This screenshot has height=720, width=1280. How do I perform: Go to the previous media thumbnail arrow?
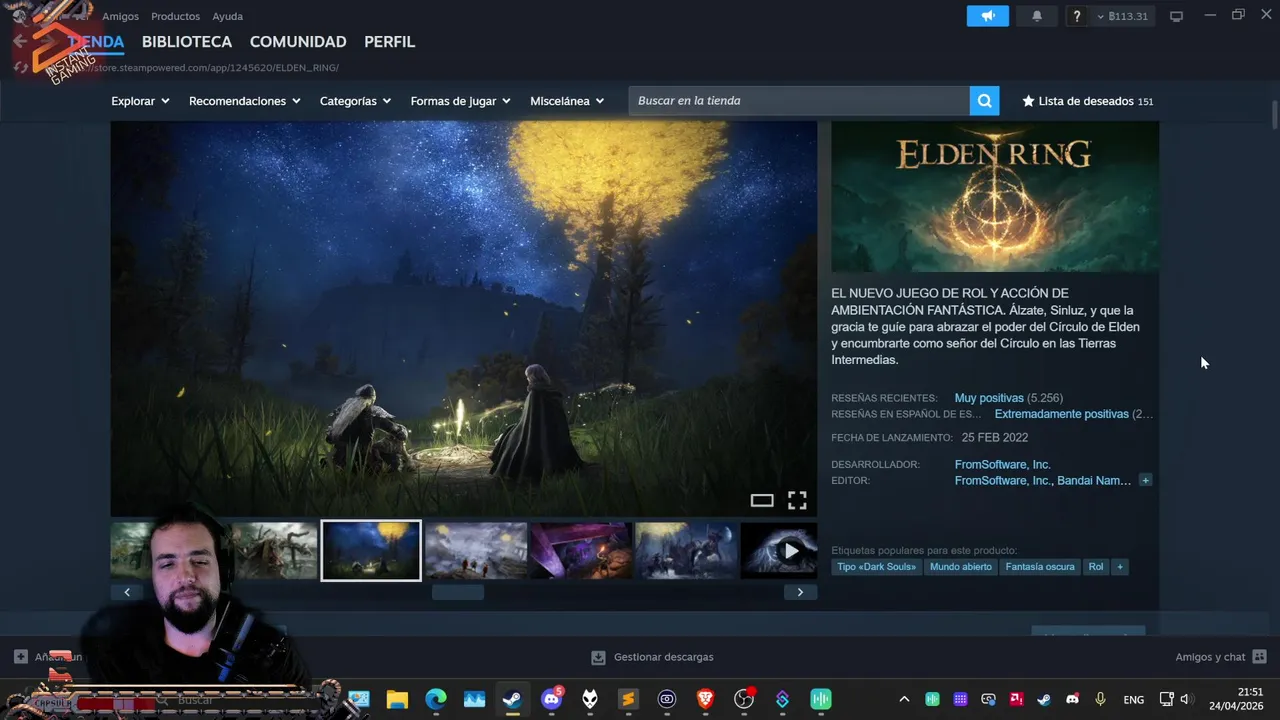[127, 592]
